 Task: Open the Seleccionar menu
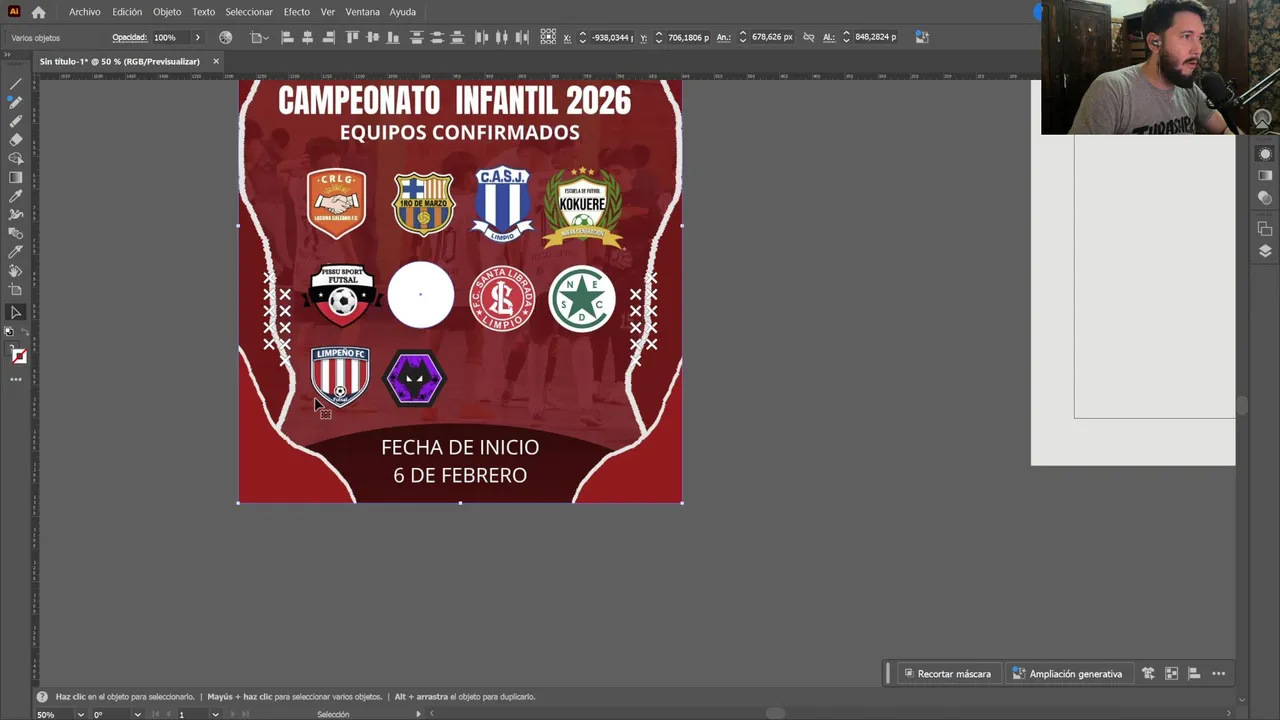click(249, 12)
